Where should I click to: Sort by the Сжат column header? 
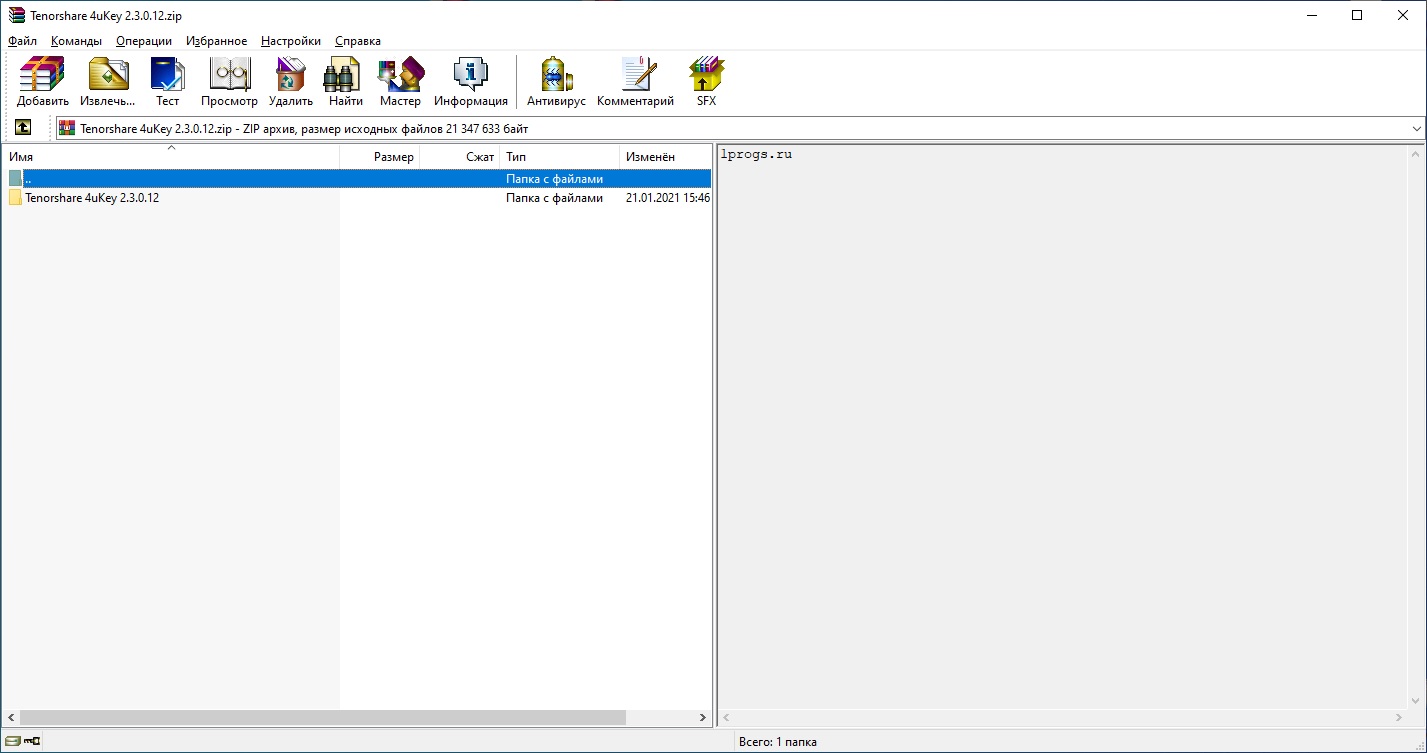460,157
